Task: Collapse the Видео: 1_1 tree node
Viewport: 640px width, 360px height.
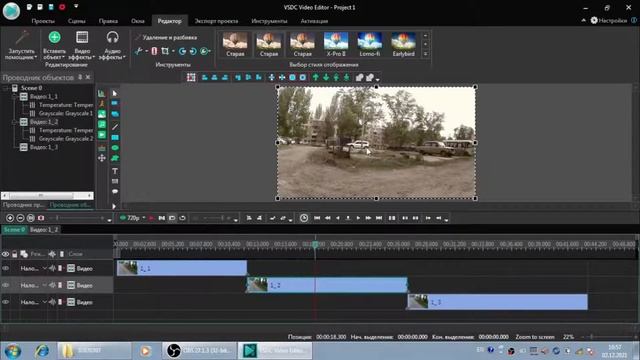Action: pyautogui.click(x=14, y=97)
